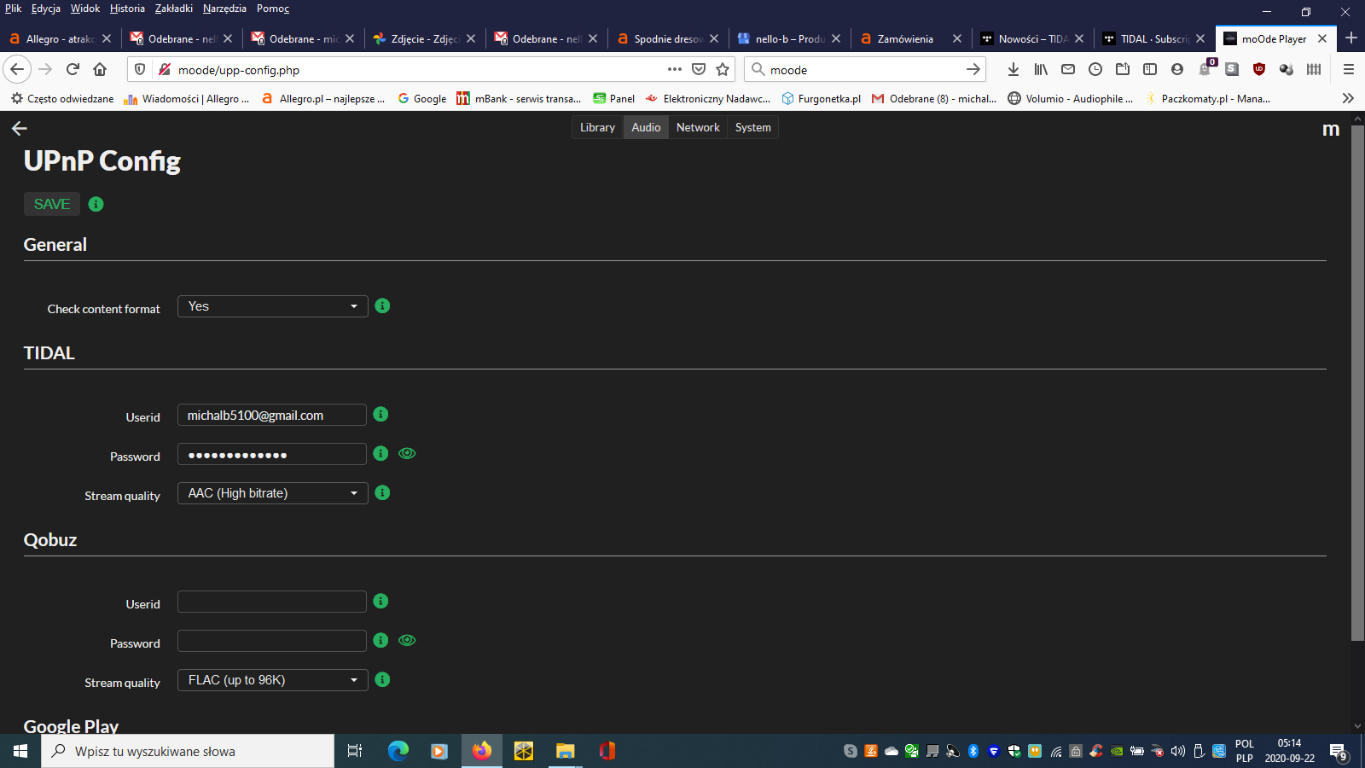Show info for Qobuz Stream quality
This screenshot has height=768, width=1365.
coord(382,680)
